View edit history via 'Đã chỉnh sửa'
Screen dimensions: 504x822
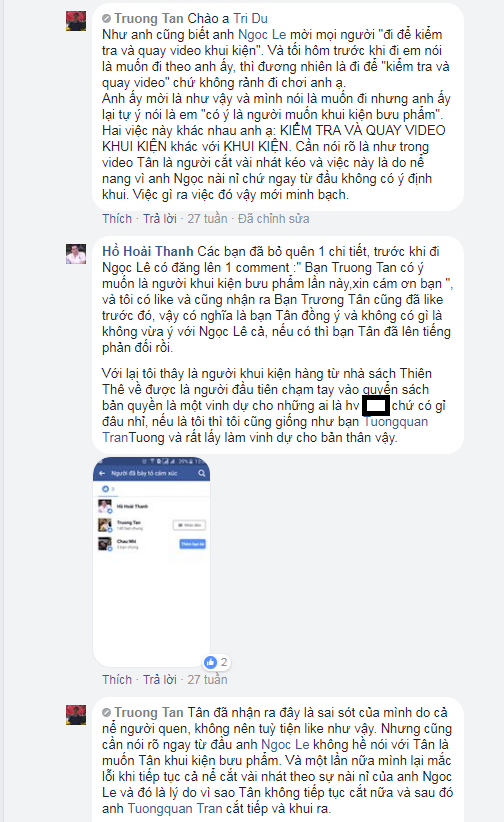click(273, 219)
